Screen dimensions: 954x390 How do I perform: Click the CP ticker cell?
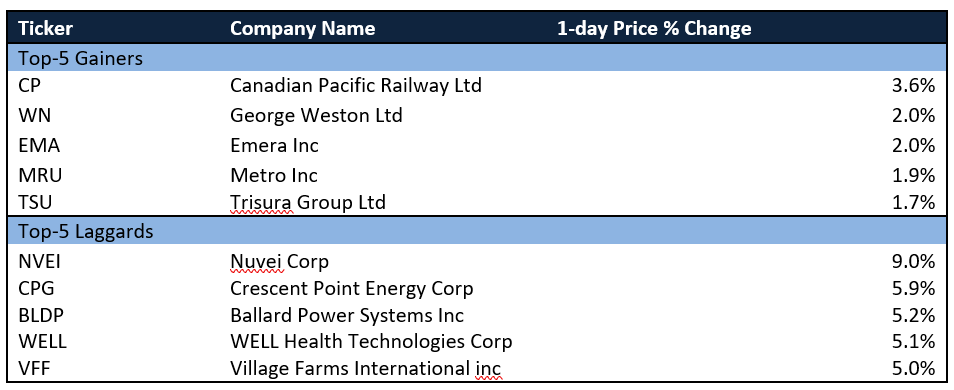pos(29,86)
